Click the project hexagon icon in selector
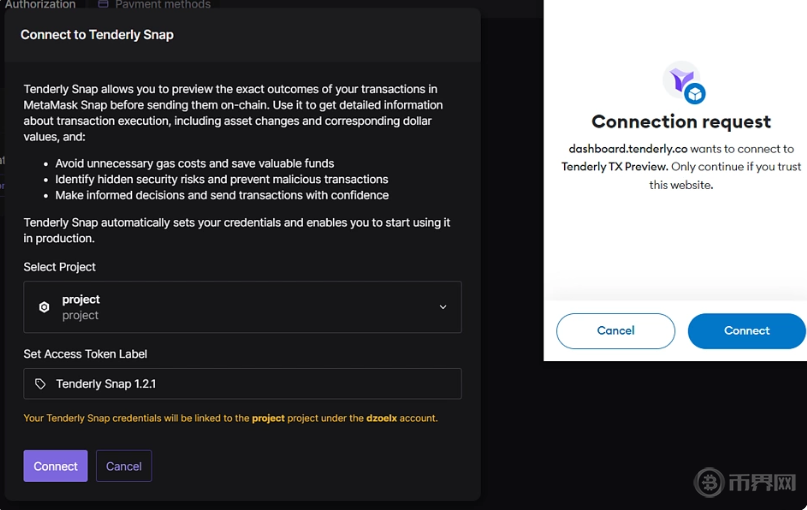The width and height of the screenshot is (807, 510). tap(44, 307)
